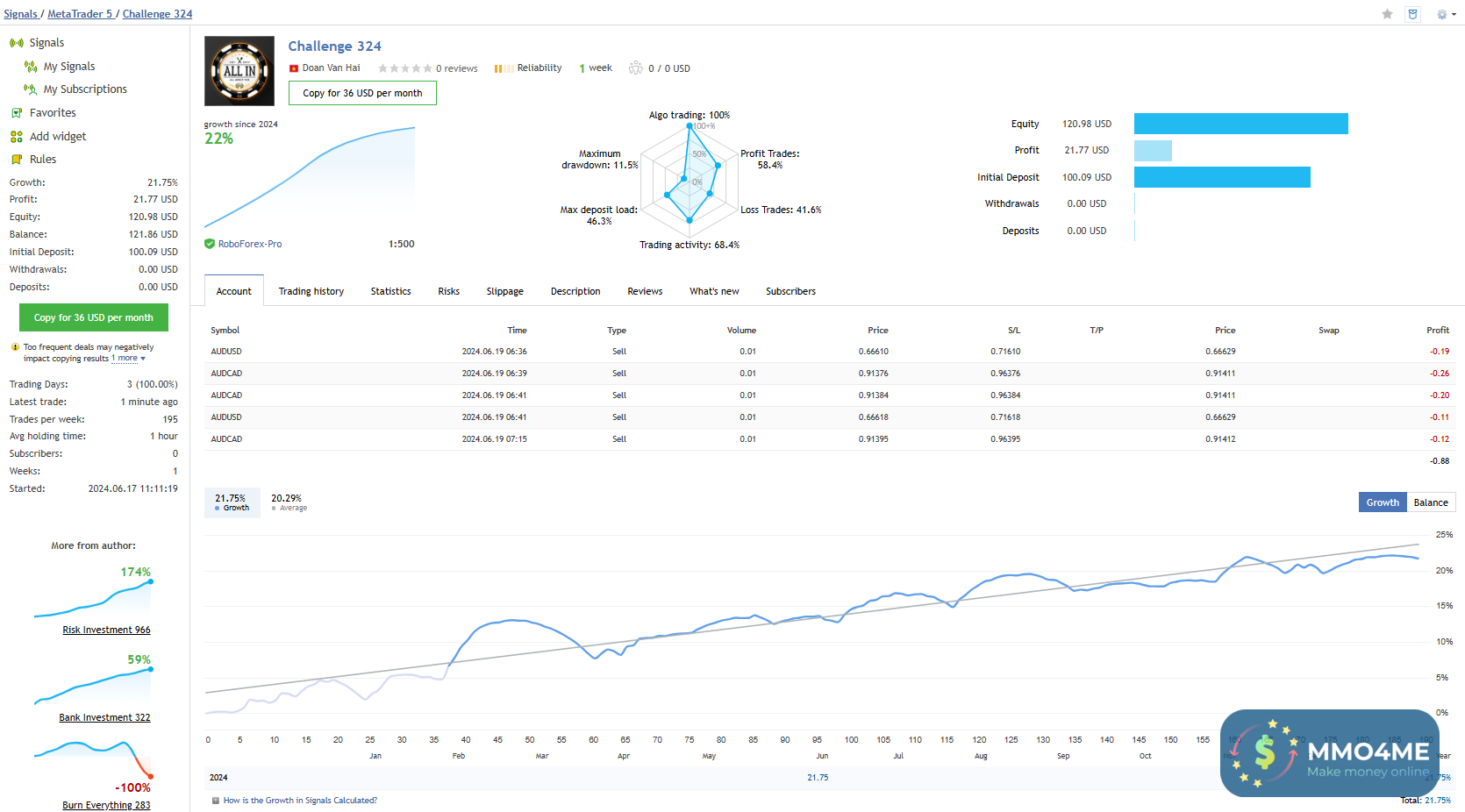Click the RoboForex-Pro verified shield icon

click(x=210, y=244)
